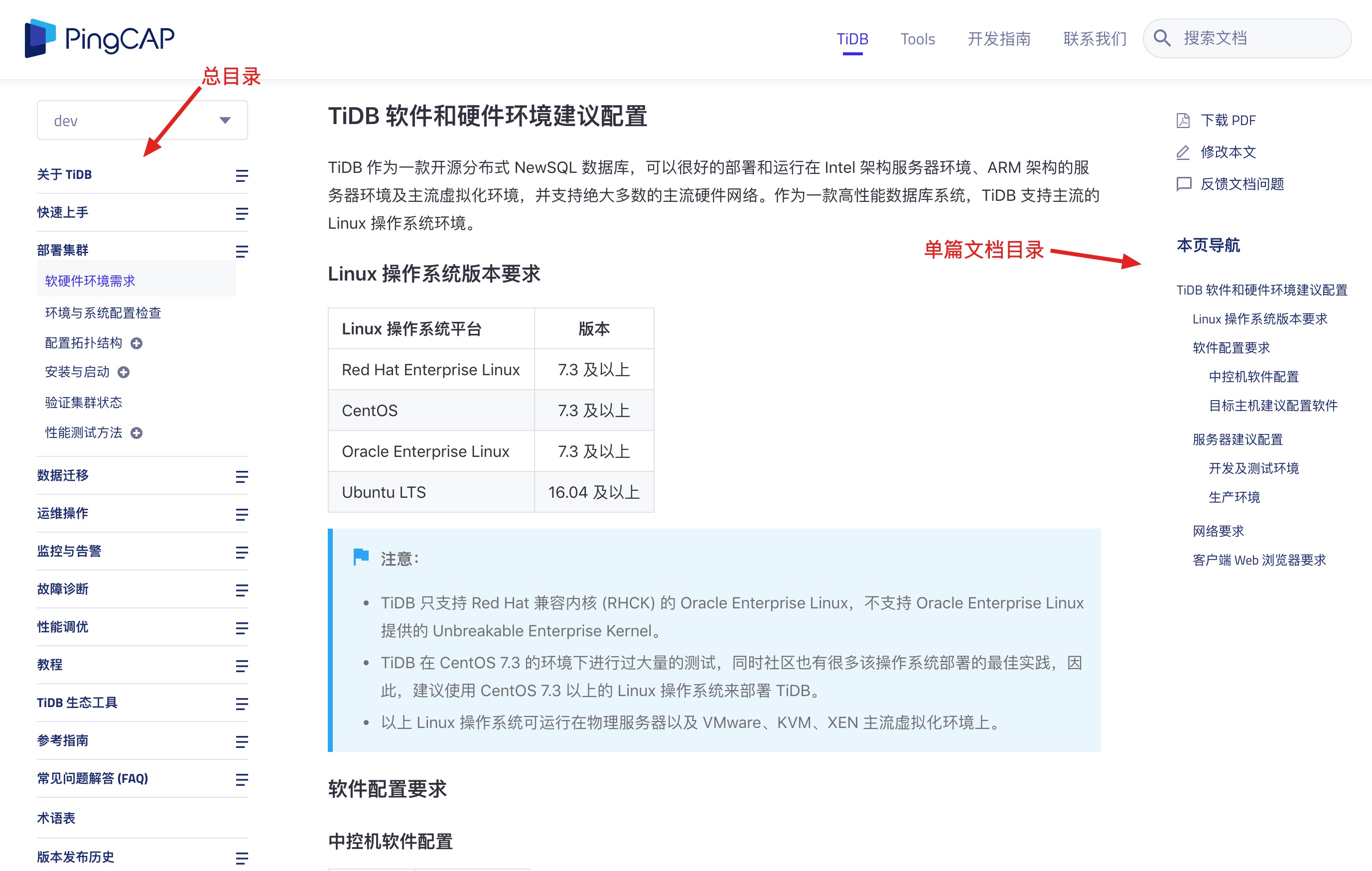The image size is (1372, 871).
Task: Toggle the 常见问题解答 (FAQ) menu icon
Action: click(242, 779)
